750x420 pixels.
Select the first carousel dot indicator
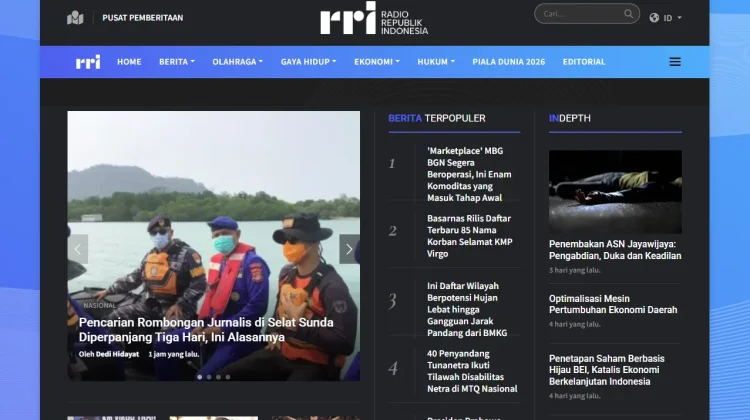pyautogui.click(x=199, y=377)
